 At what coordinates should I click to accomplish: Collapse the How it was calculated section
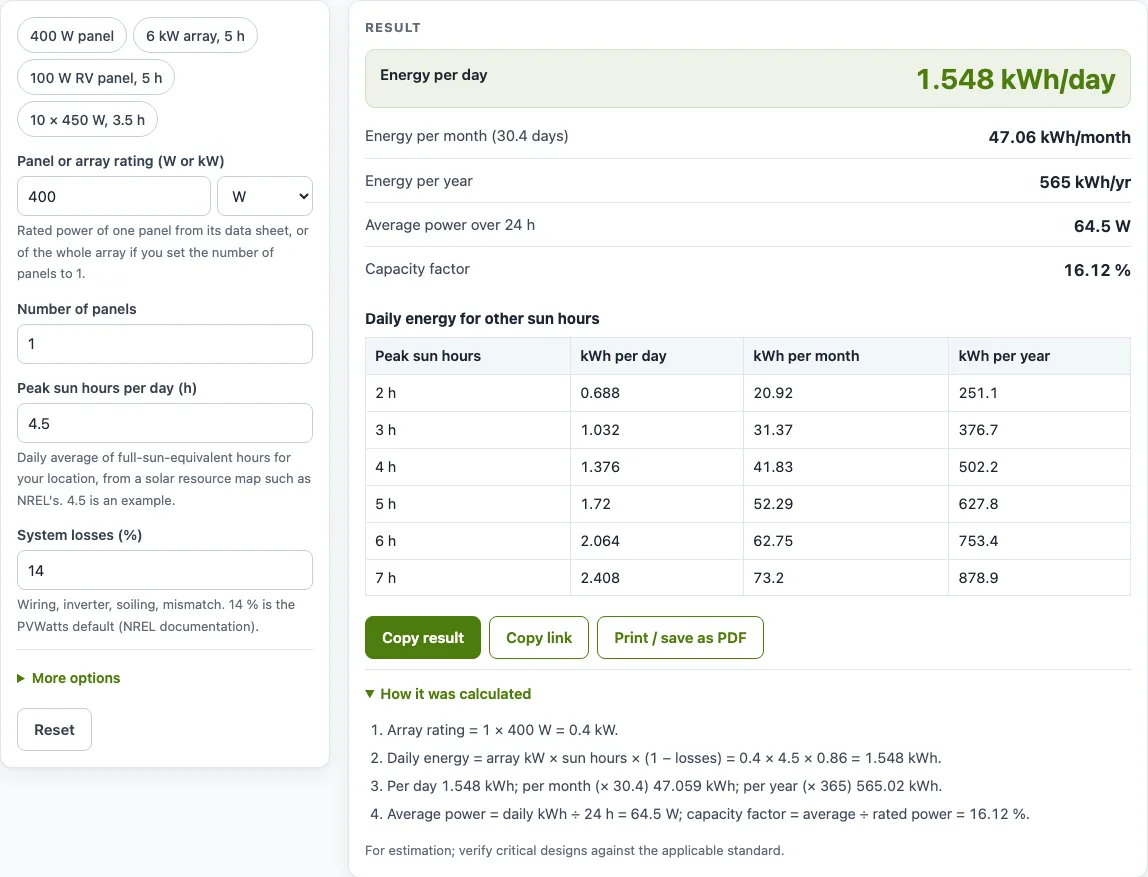pos(448,694)
